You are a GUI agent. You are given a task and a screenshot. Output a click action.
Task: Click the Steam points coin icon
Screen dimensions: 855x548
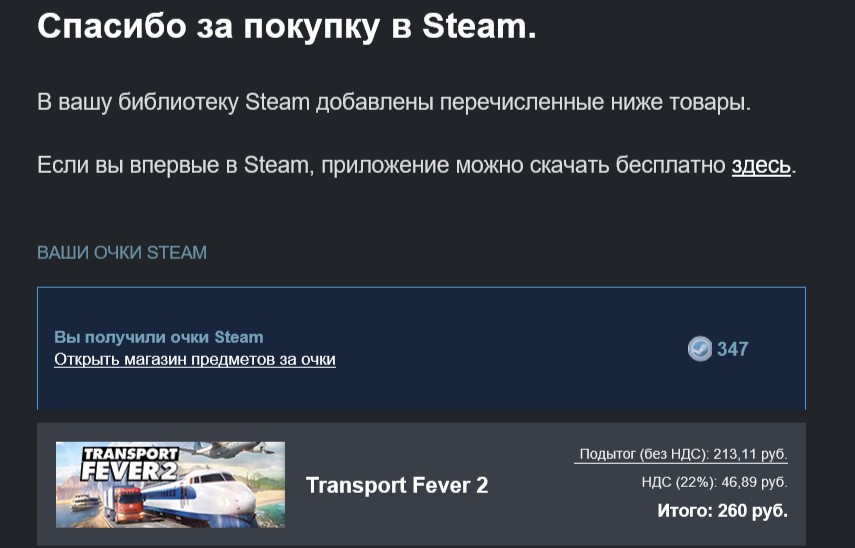click(700, 349)
